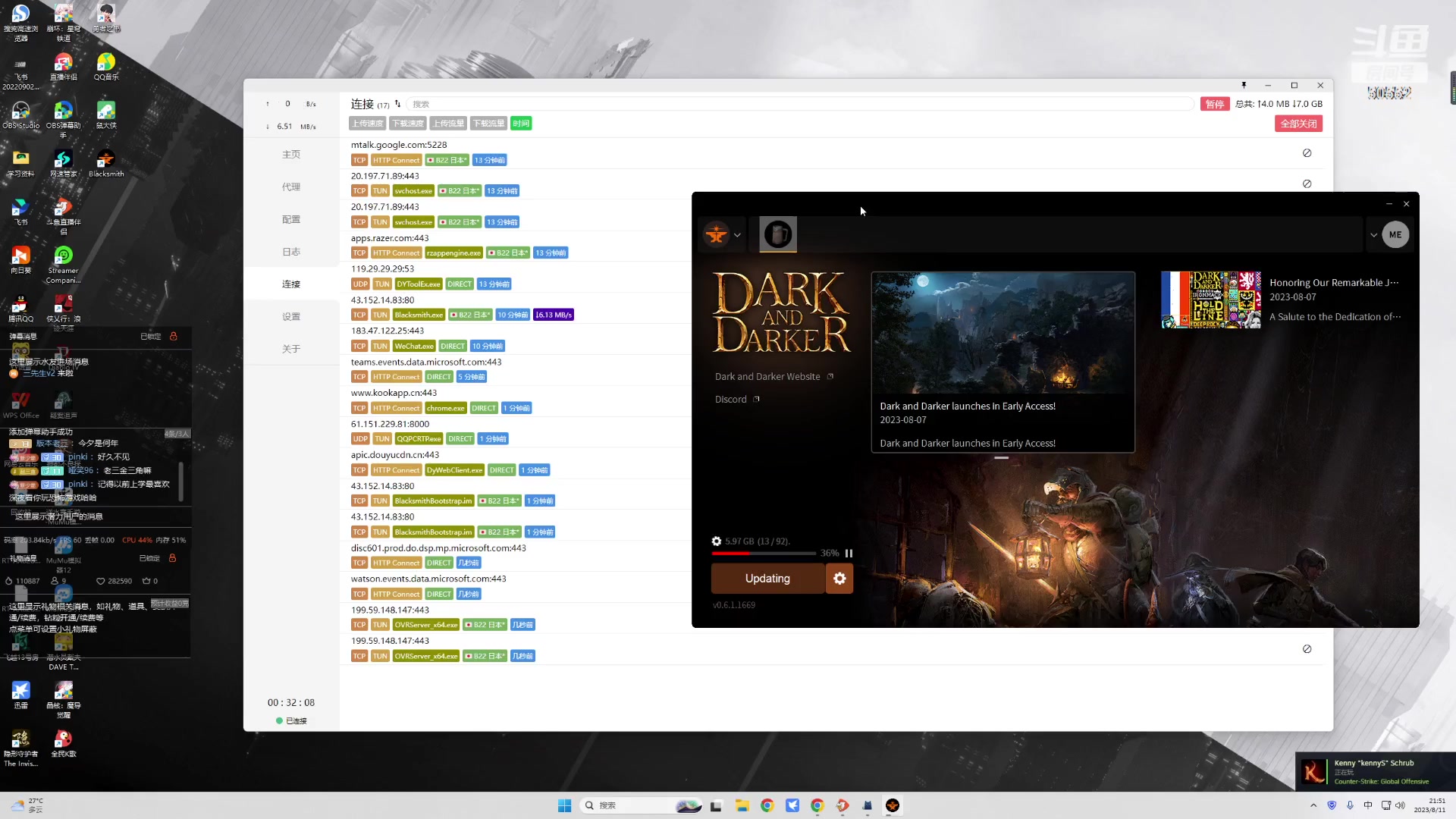Open Blacksmith launcher icon on taskbar
Viewport: 1456px width, 819px height.
tap(893, 805)
